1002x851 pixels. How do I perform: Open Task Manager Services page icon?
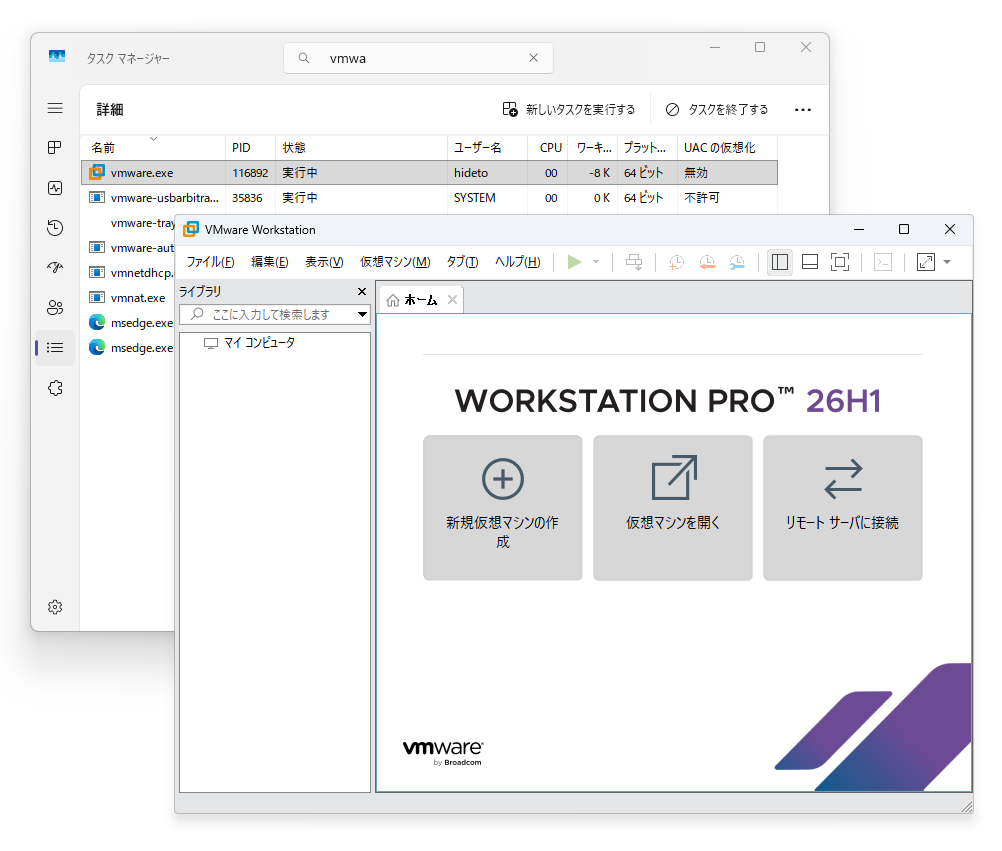pyautogui.click(x=55, y=388)
